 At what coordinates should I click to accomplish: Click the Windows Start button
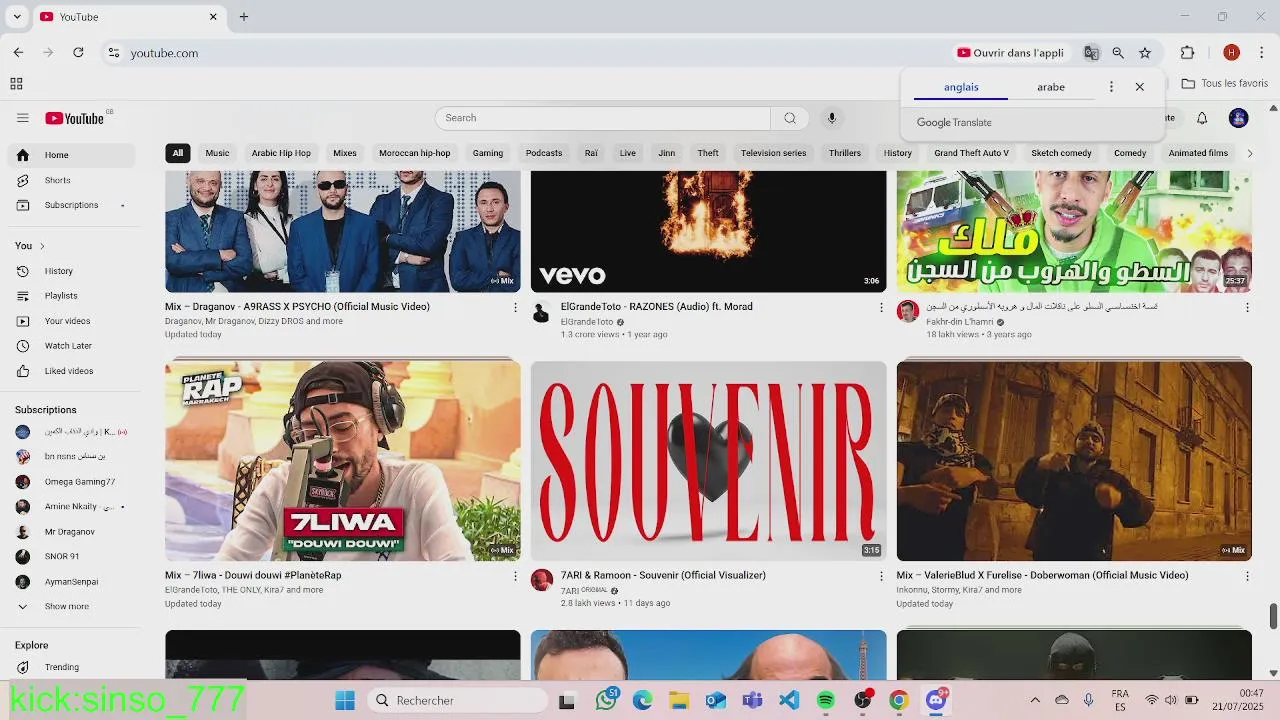point(345,700)
